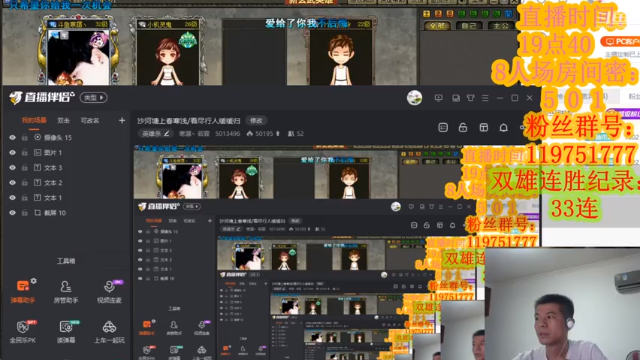Switch to the 可改名 scene tab
This screenshot has width=640, height=360.
click(x=90, y=120)
